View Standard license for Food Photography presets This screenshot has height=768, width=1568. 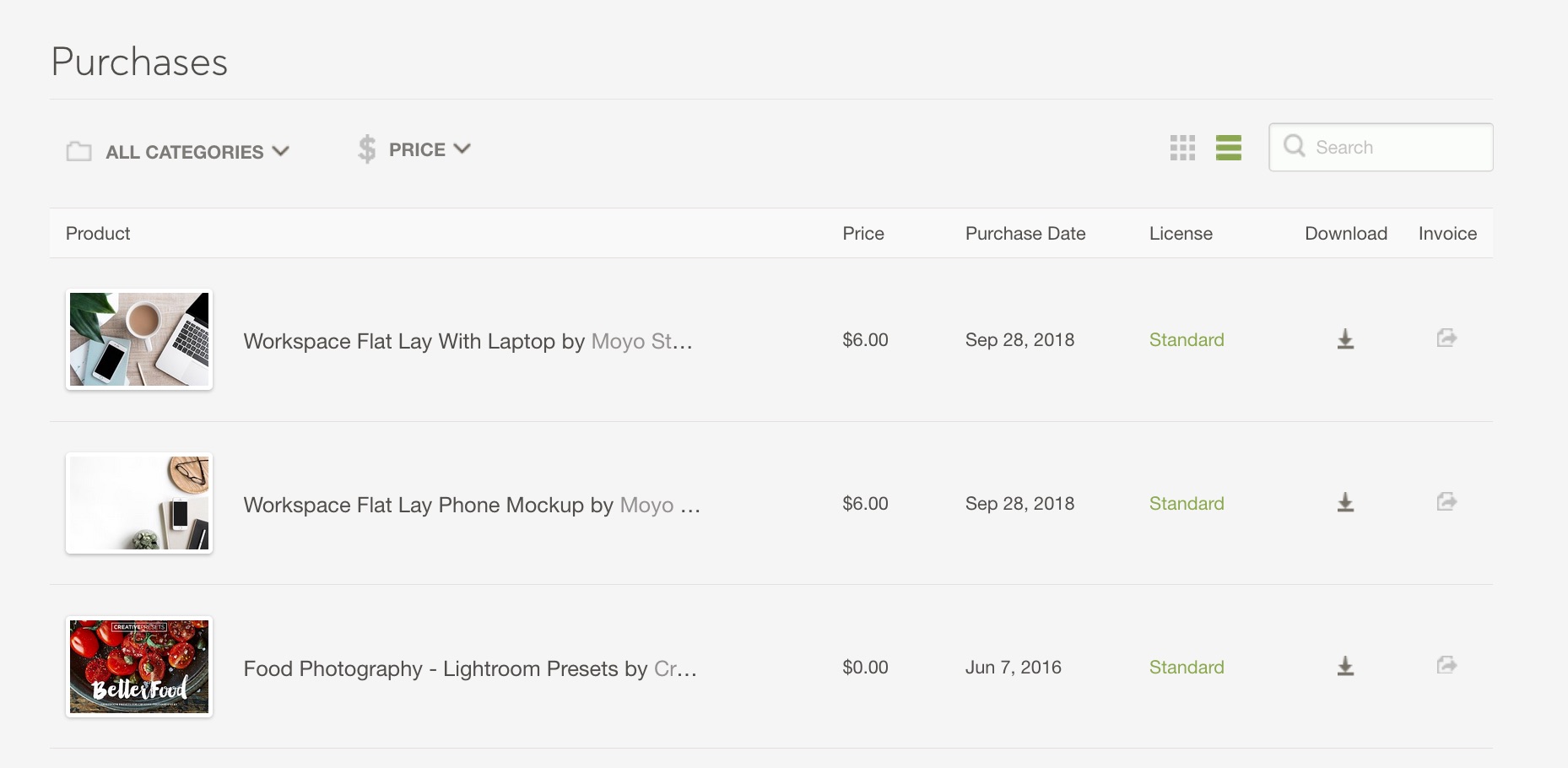pyautogui.click(x=1187, y=667)
